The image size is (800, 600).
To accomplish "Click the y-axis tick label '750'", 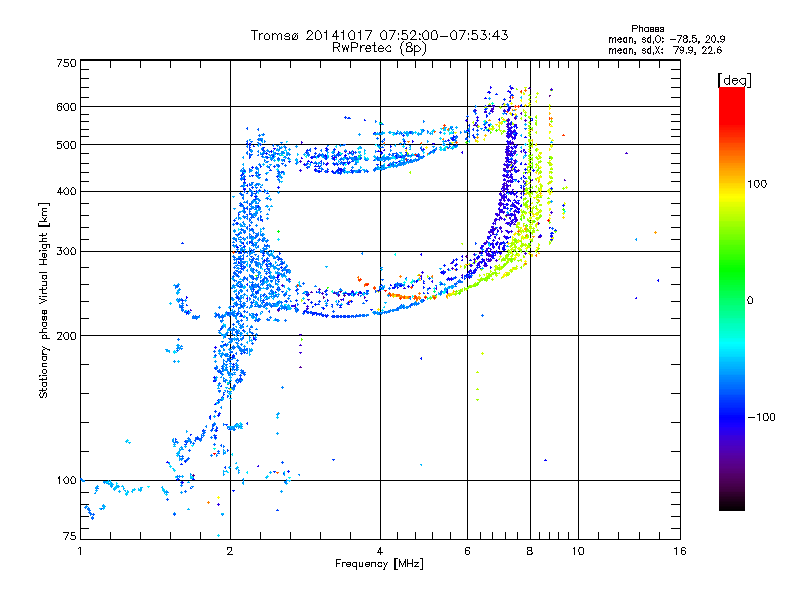I will tap(67, 63).
